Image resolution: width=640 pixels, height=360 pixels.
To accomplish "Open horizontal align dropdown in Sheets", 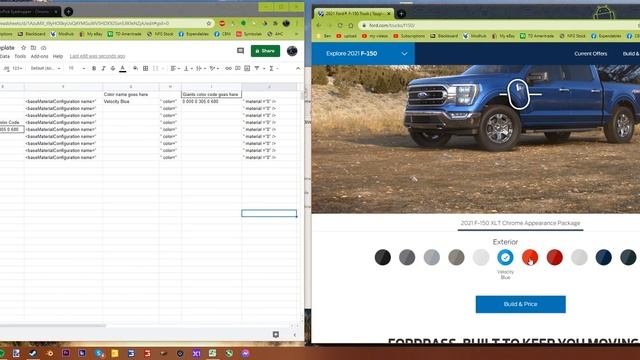I will click(x=175, y=69).
